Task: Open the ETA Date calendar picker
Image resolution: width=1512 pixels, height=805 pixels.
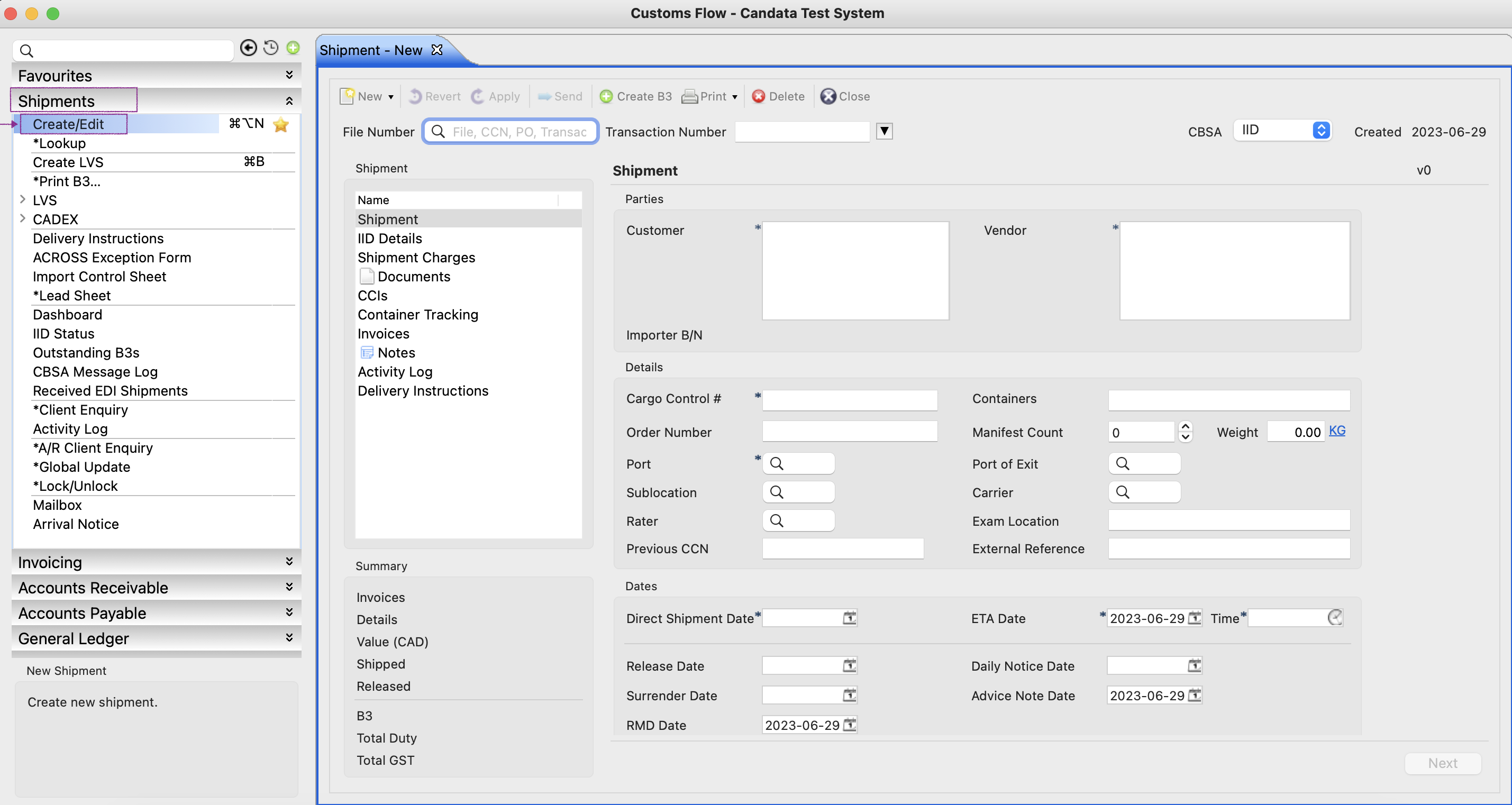Action: coord(1195,618)
